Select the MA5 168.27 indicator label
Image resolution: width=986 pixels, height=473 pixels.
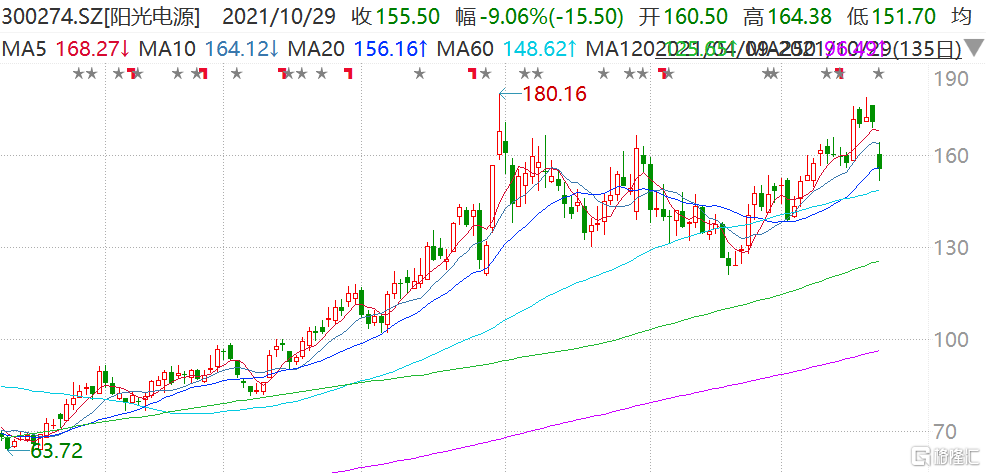(65, 48)
